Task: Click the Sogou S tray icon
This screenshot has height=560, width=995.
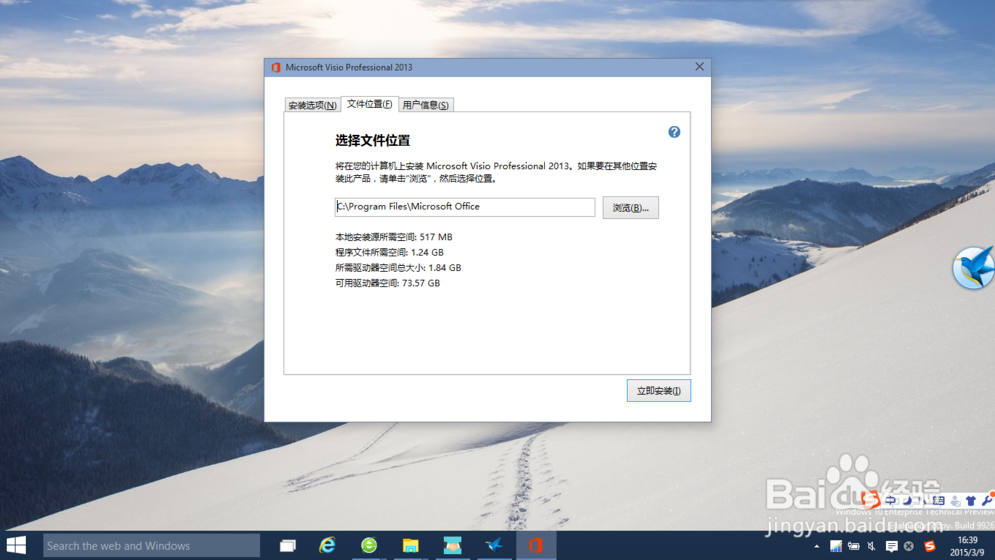Action: point(930,546)
